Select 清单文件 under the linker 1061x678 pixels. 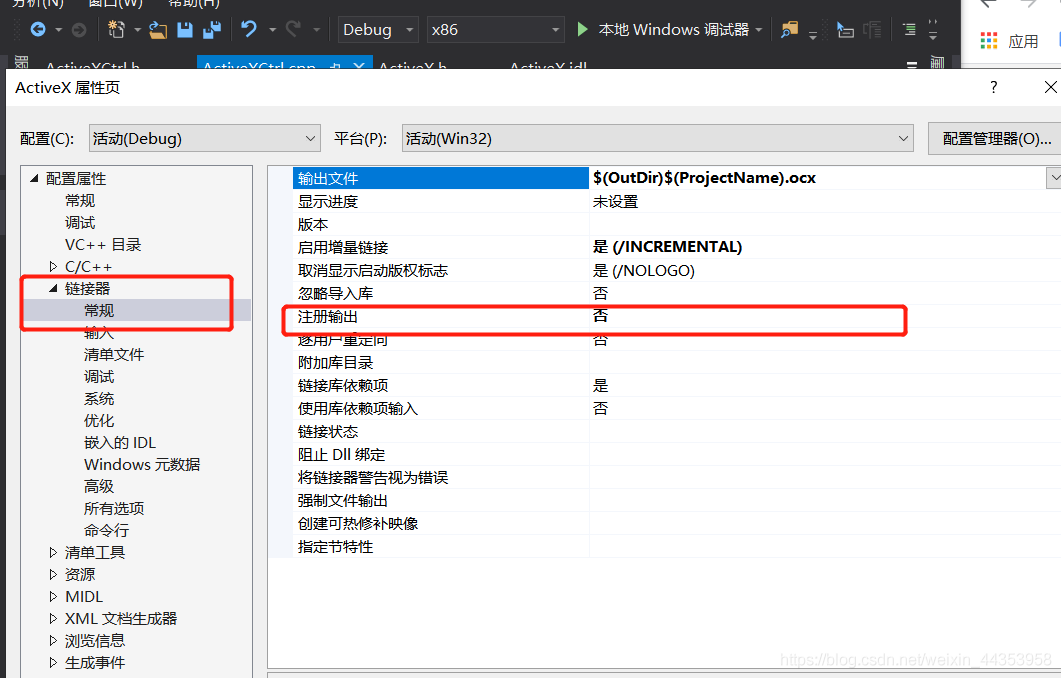[x=114, y=355]
